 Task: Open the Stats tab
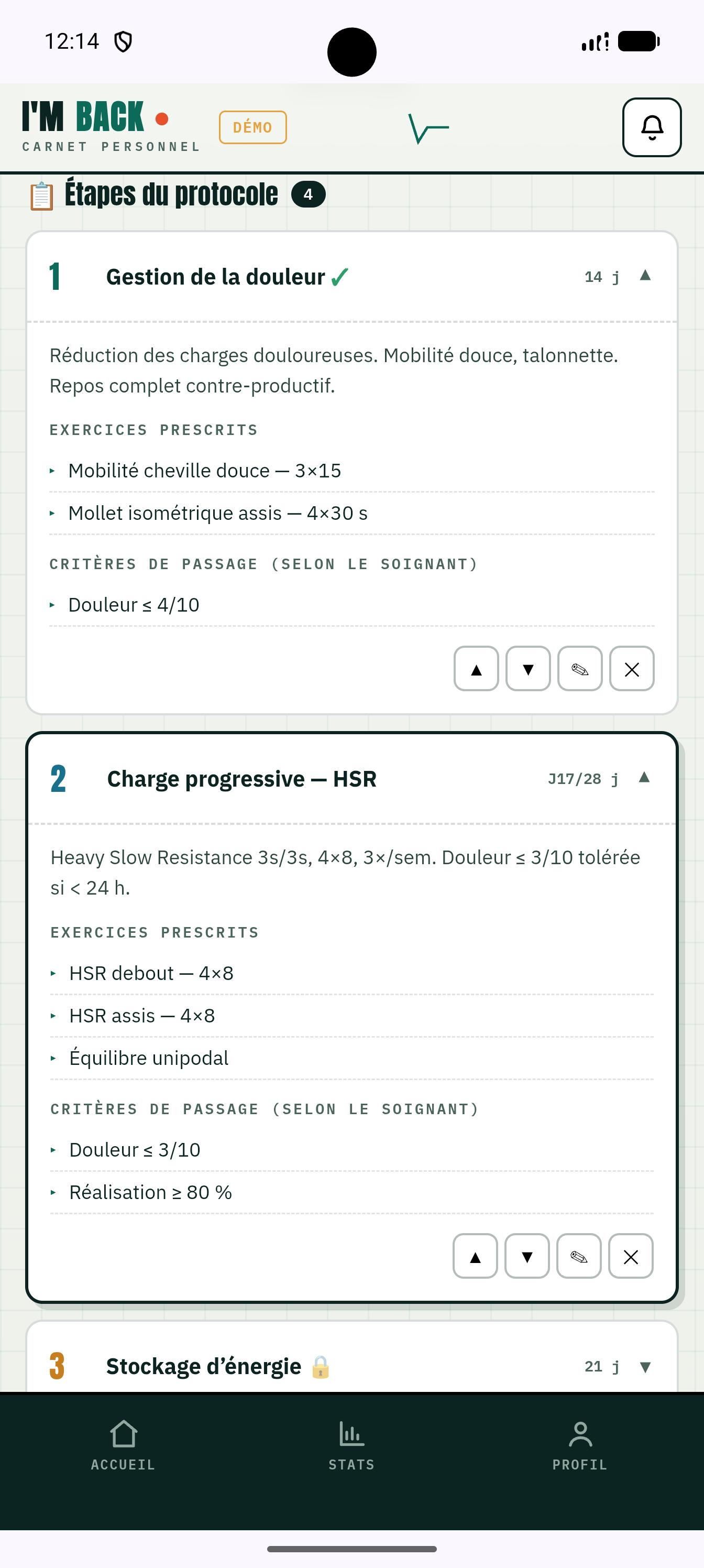coord(351,1446)
